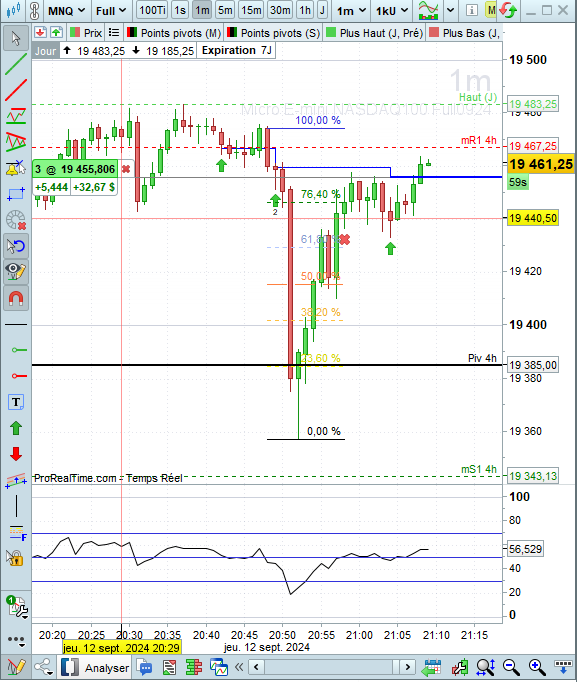Click the zoom out magnifier
Screen dimensions: 577x682
[x=511, y=667]
